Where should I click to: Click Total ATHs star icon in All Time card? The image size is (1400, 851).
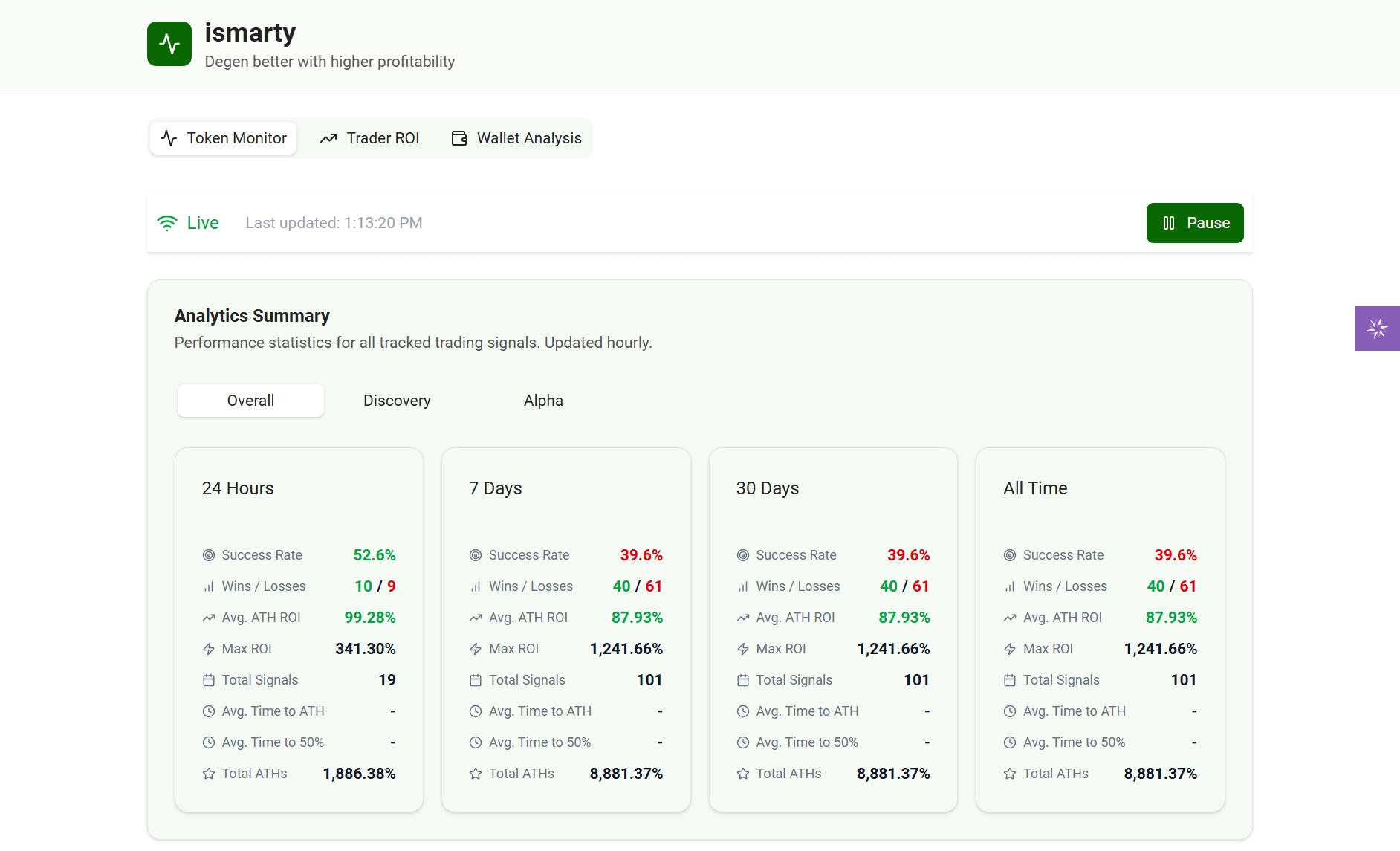click(1010, 774)
